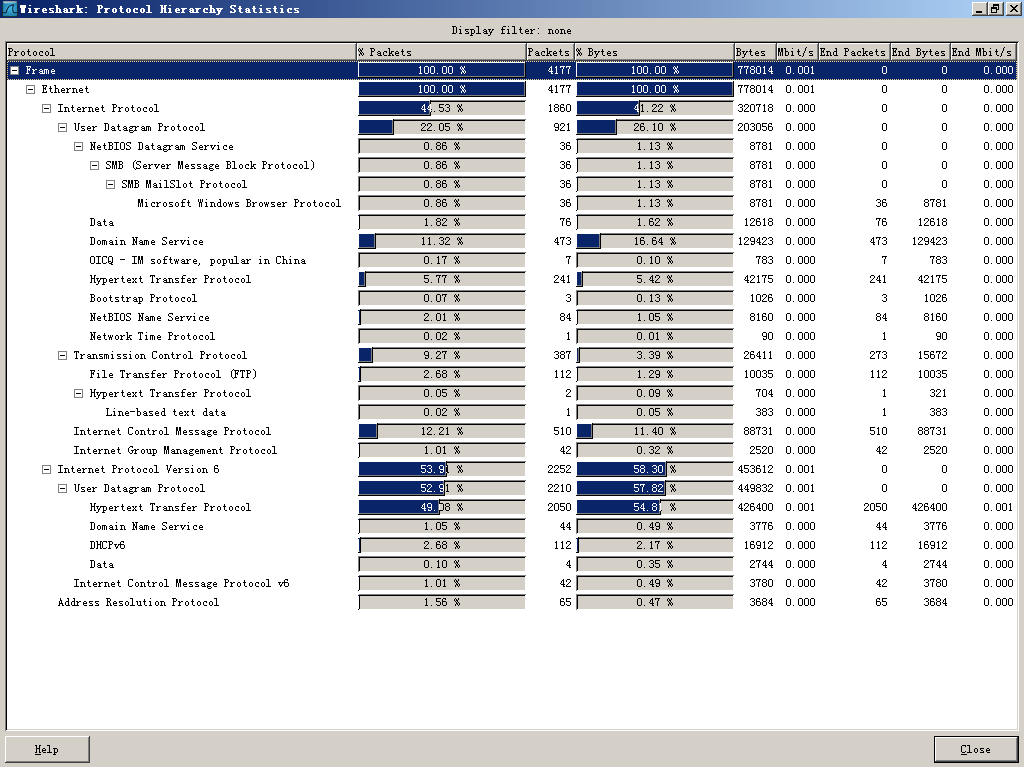Collapse SMB MailSlot Protocol node
This screenshot has height=768, width=1024.
tap(110, 184)
